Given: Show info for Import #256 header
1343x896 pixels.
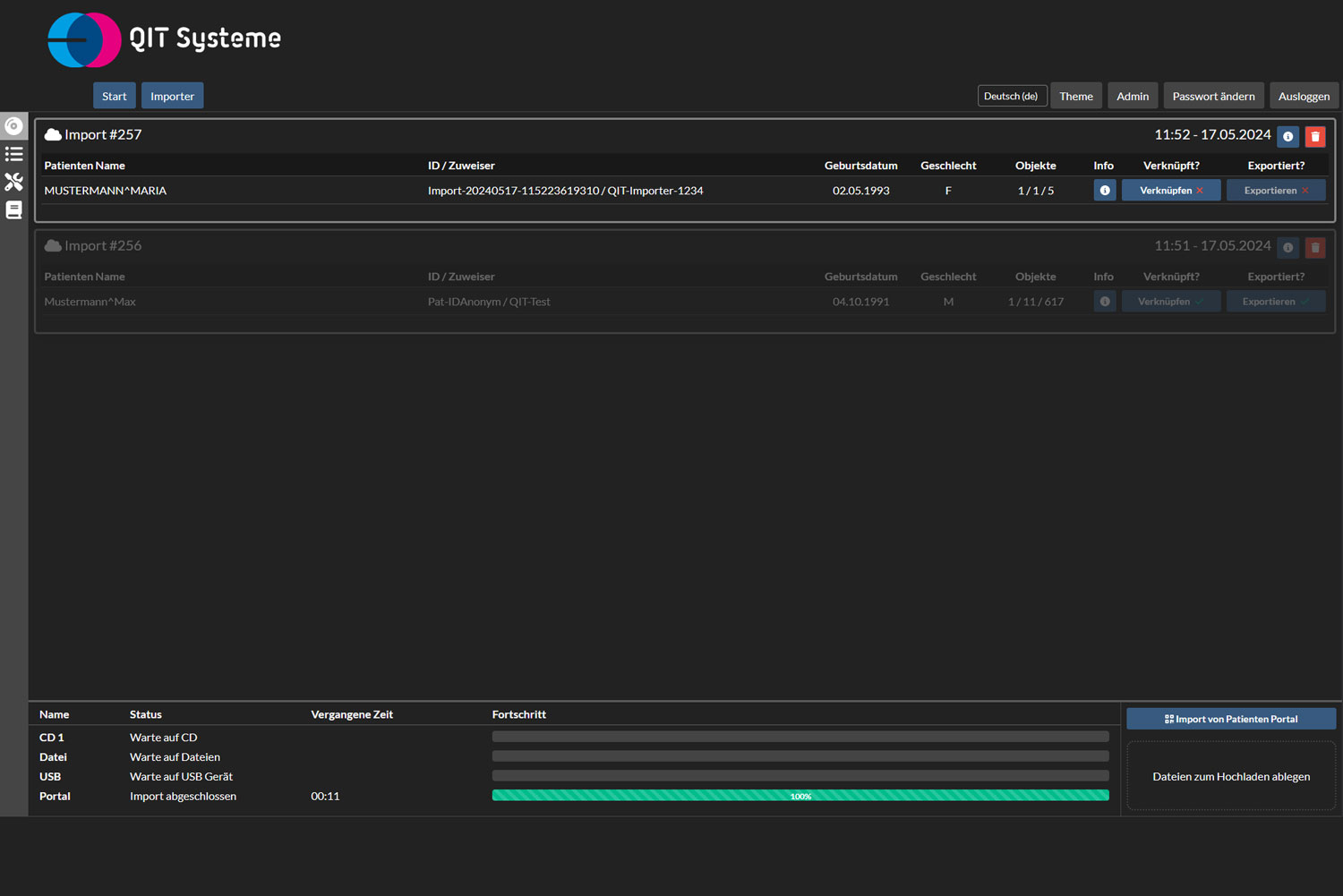Looking at the screenshot, I should (x=1287, y=247).
